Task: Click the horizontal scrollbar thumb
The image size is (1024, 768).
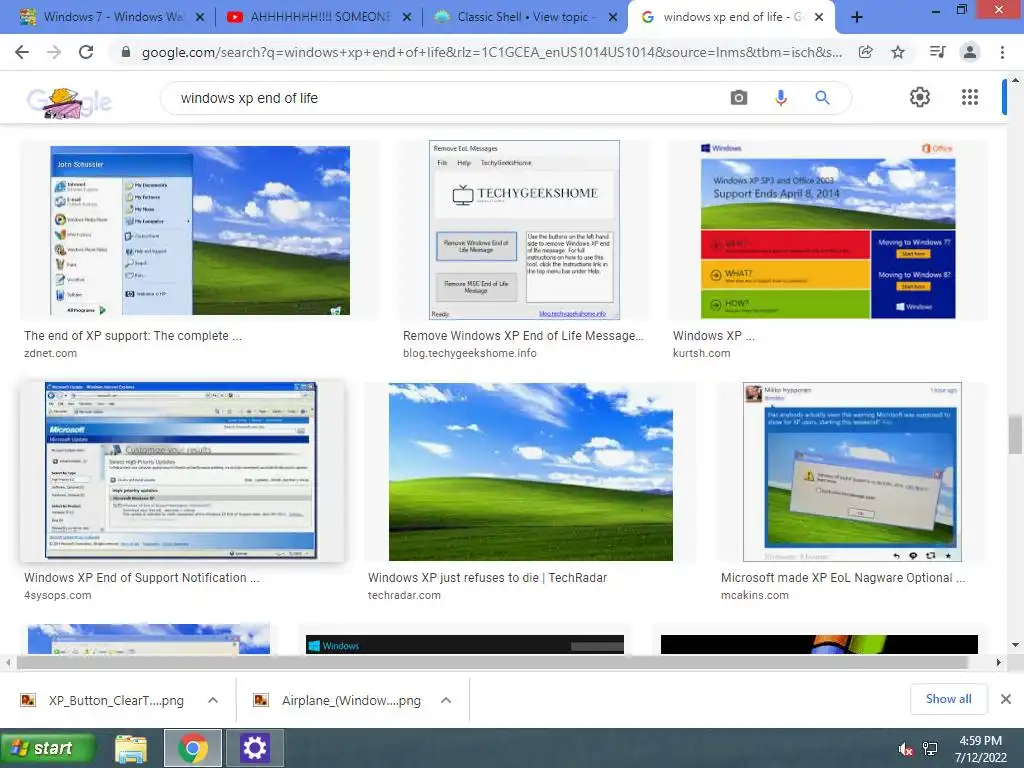Action: tap(492, 662)
